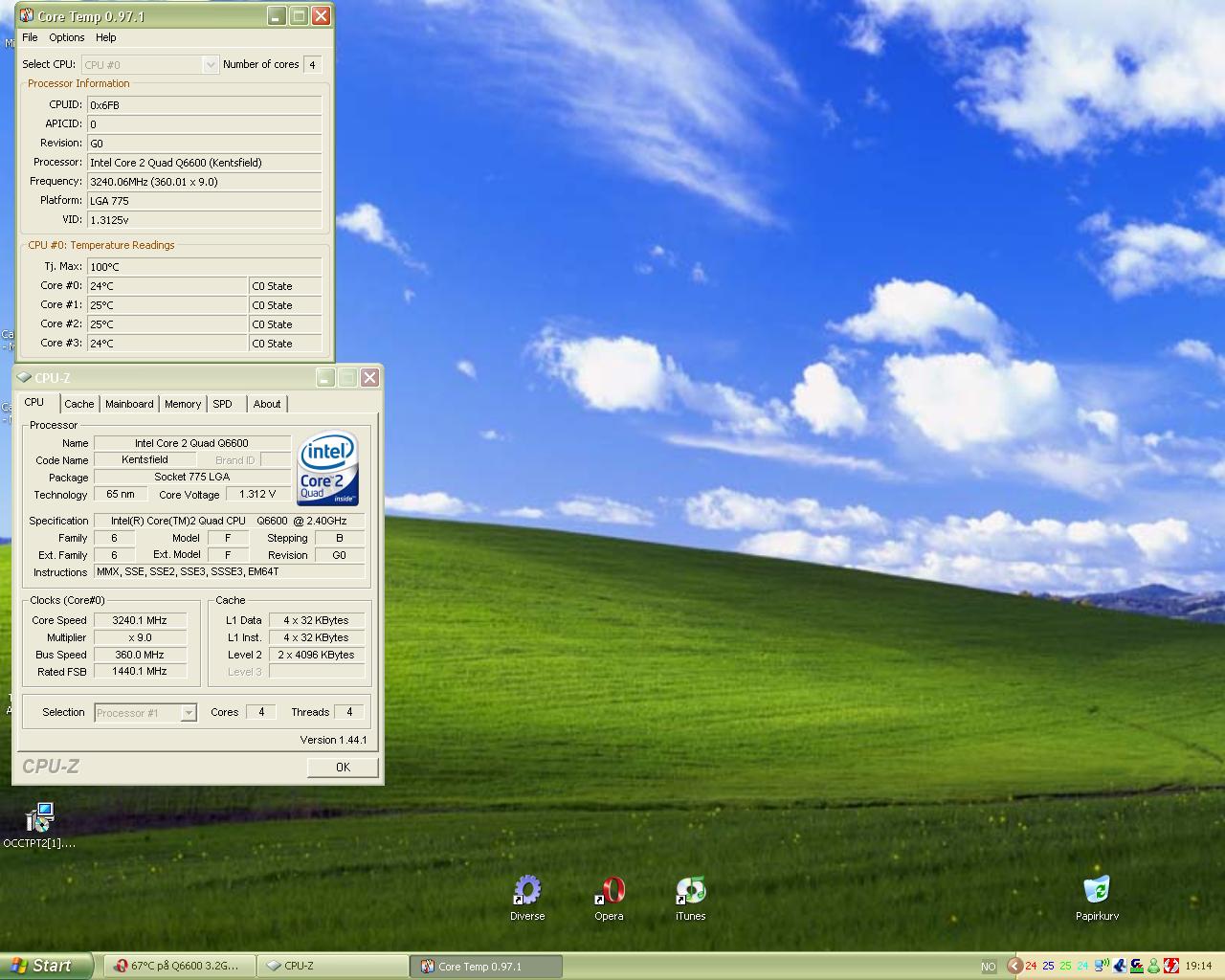The image size is (1225, 980).
Task: Click the Core #2 C0 State field
Action: pyautogui.click(x=285, y=323)
